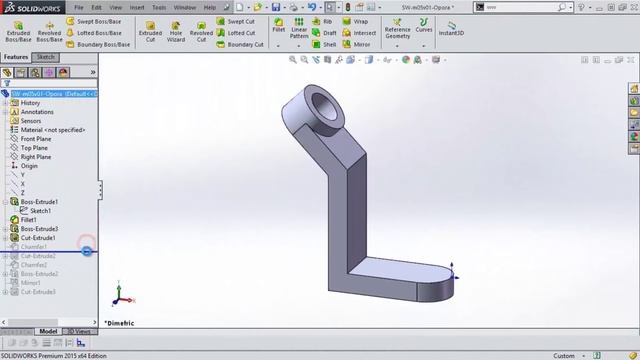Screen dimensions: 640x360
Task: Switch to the Sketch tab
Action: pyautogui.click(x=46, y=57)
